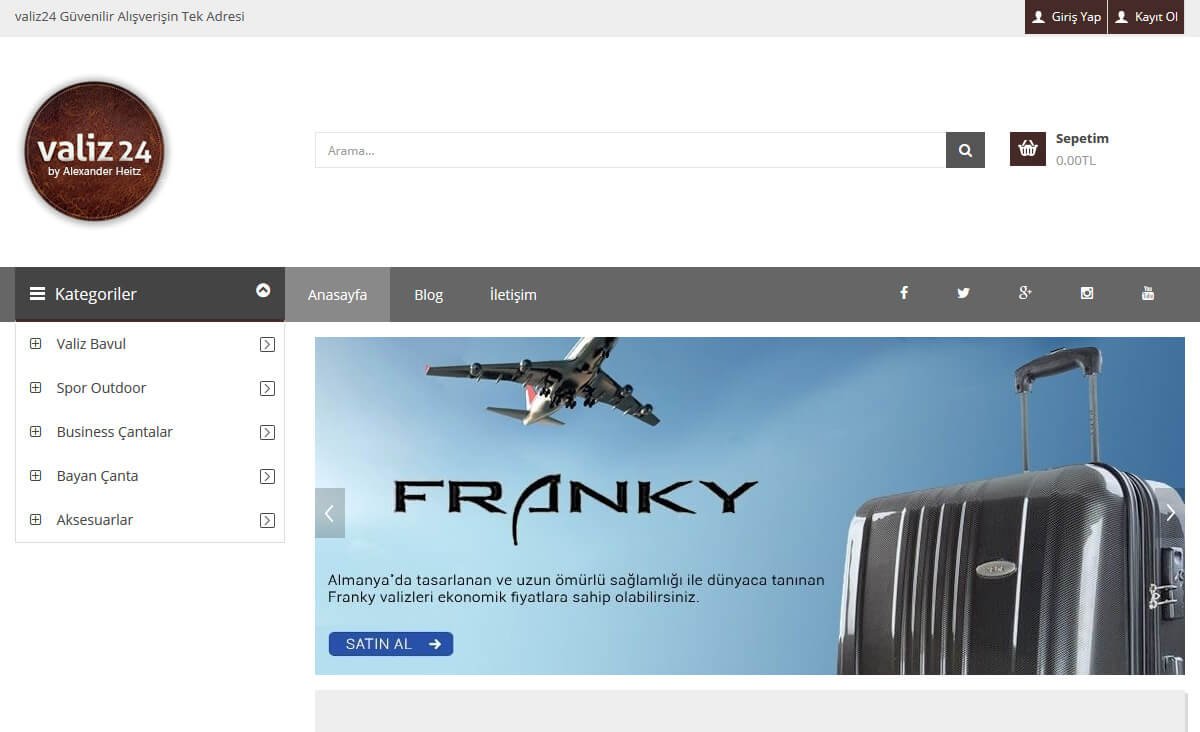1200x732 pixels.
Task: Expand Spor Outdoor plus icon
Action: (x=36, y=388)
